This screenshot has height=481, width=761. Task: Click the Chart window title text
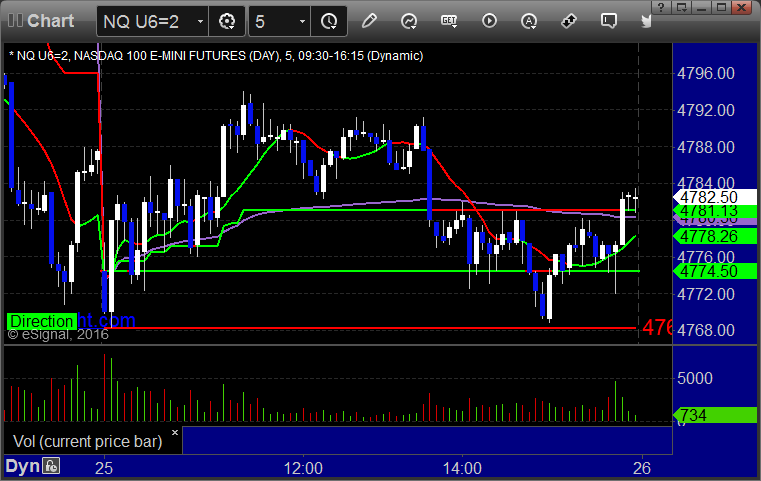[x=50, y=21]
